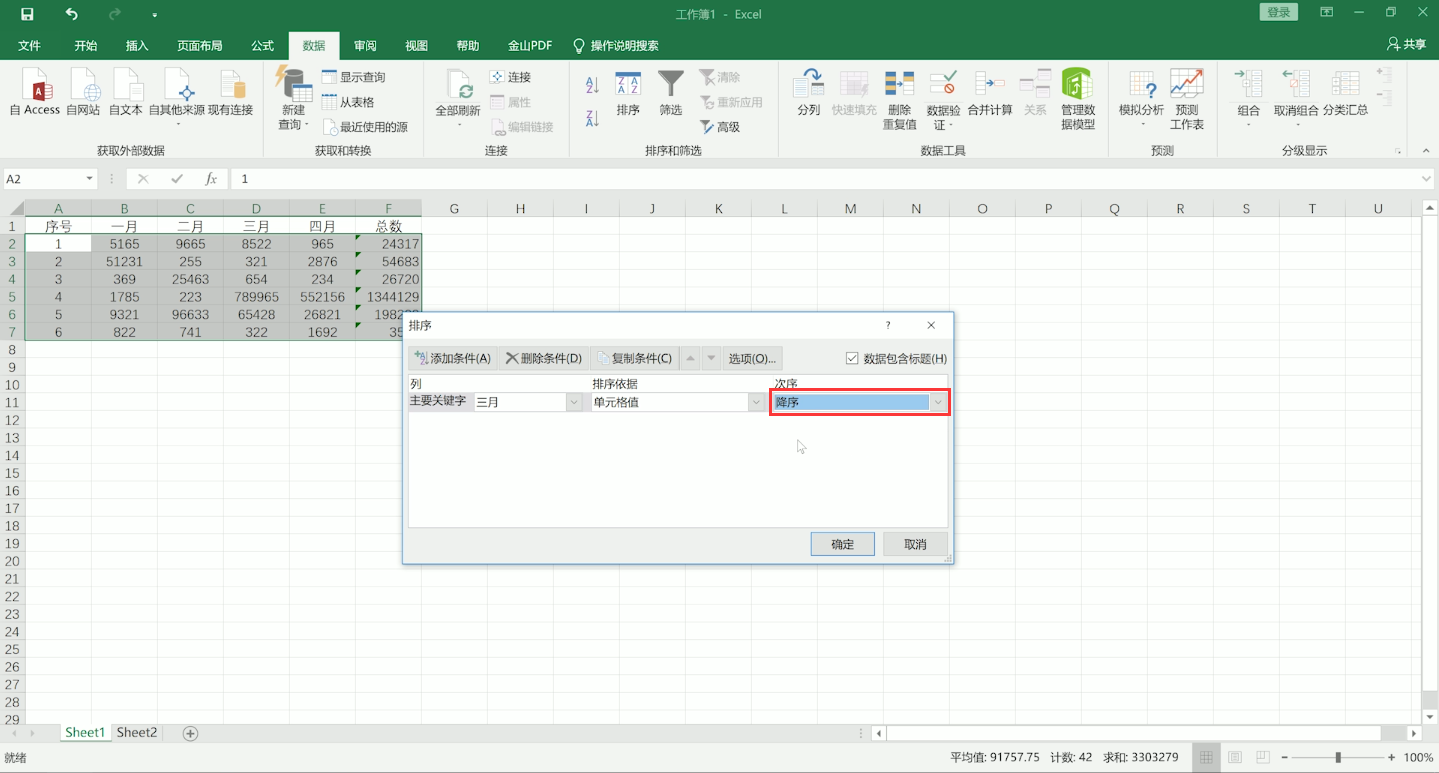Click zoom out minus button

tap(1283, 758)
